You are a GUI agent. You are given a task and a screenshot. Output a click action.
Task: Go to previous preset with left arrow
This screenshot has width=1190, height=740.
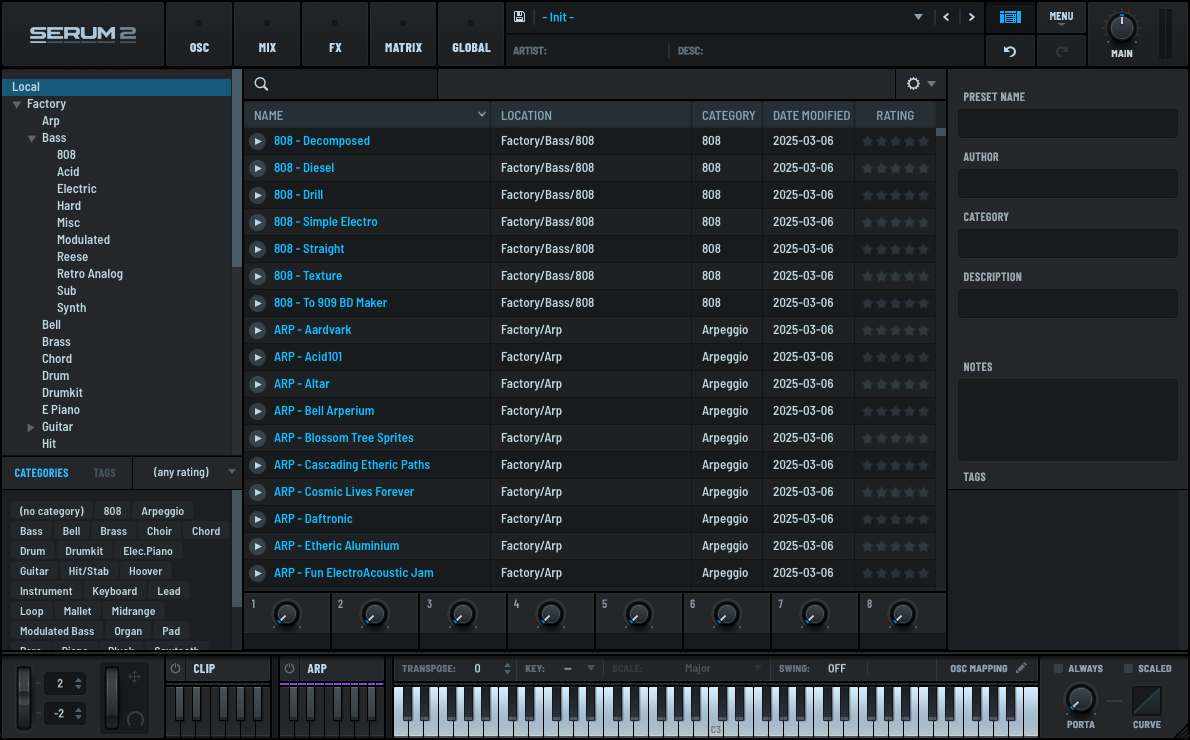[x=946, y=17]
